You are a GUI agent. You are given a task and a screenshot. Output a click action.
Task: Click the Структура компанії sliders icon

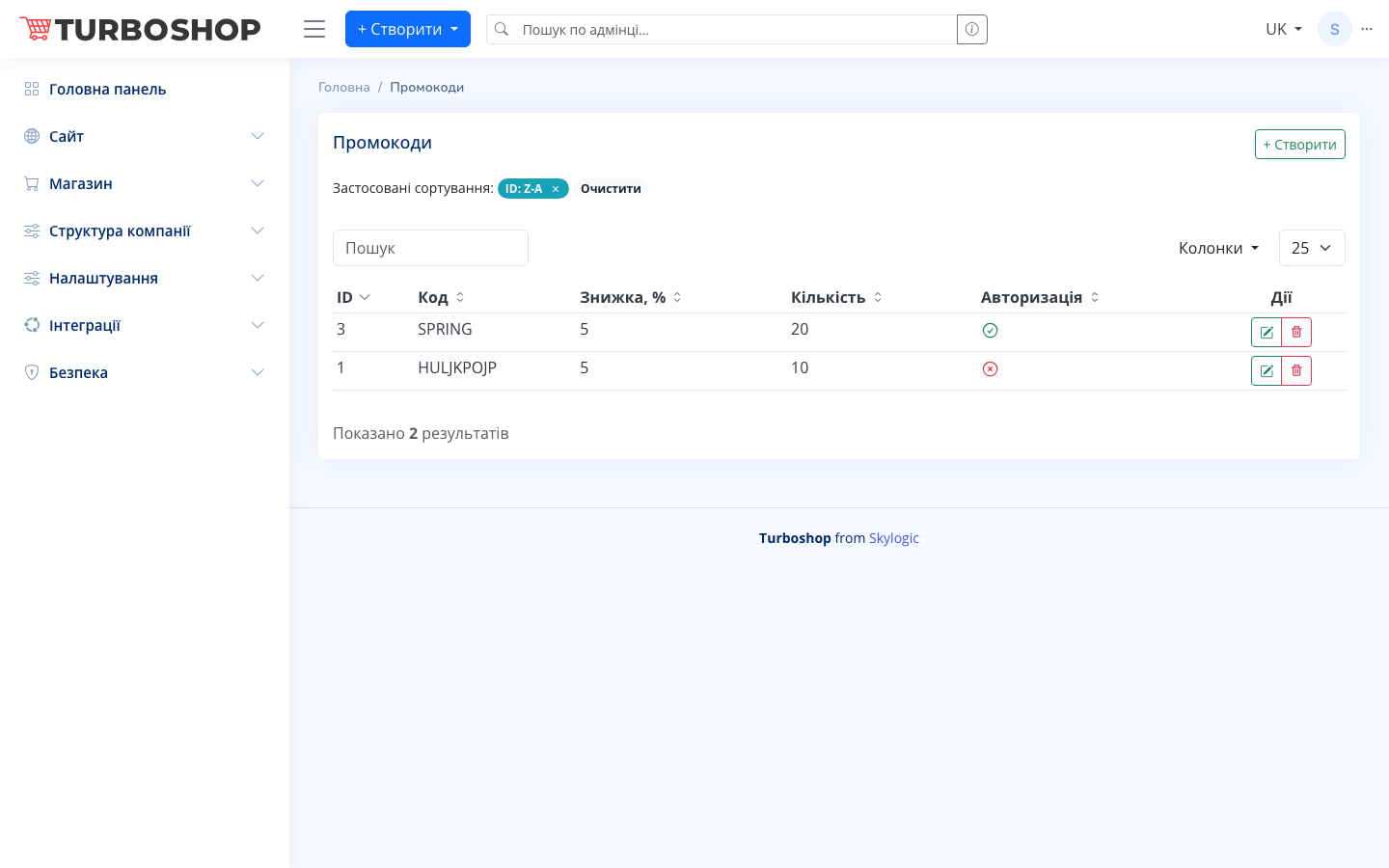(32, 231)
